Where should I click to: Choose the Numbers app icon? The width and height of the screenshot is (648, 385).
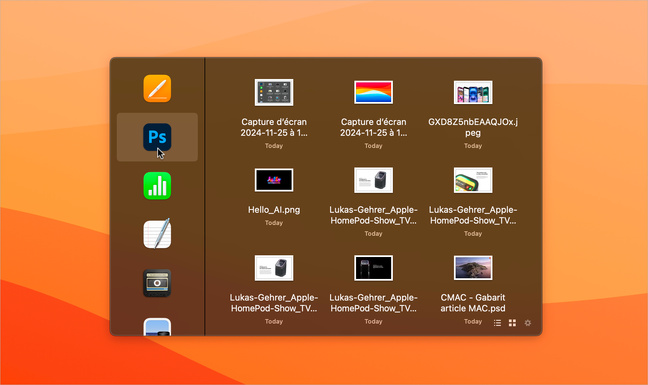[157, 186]
